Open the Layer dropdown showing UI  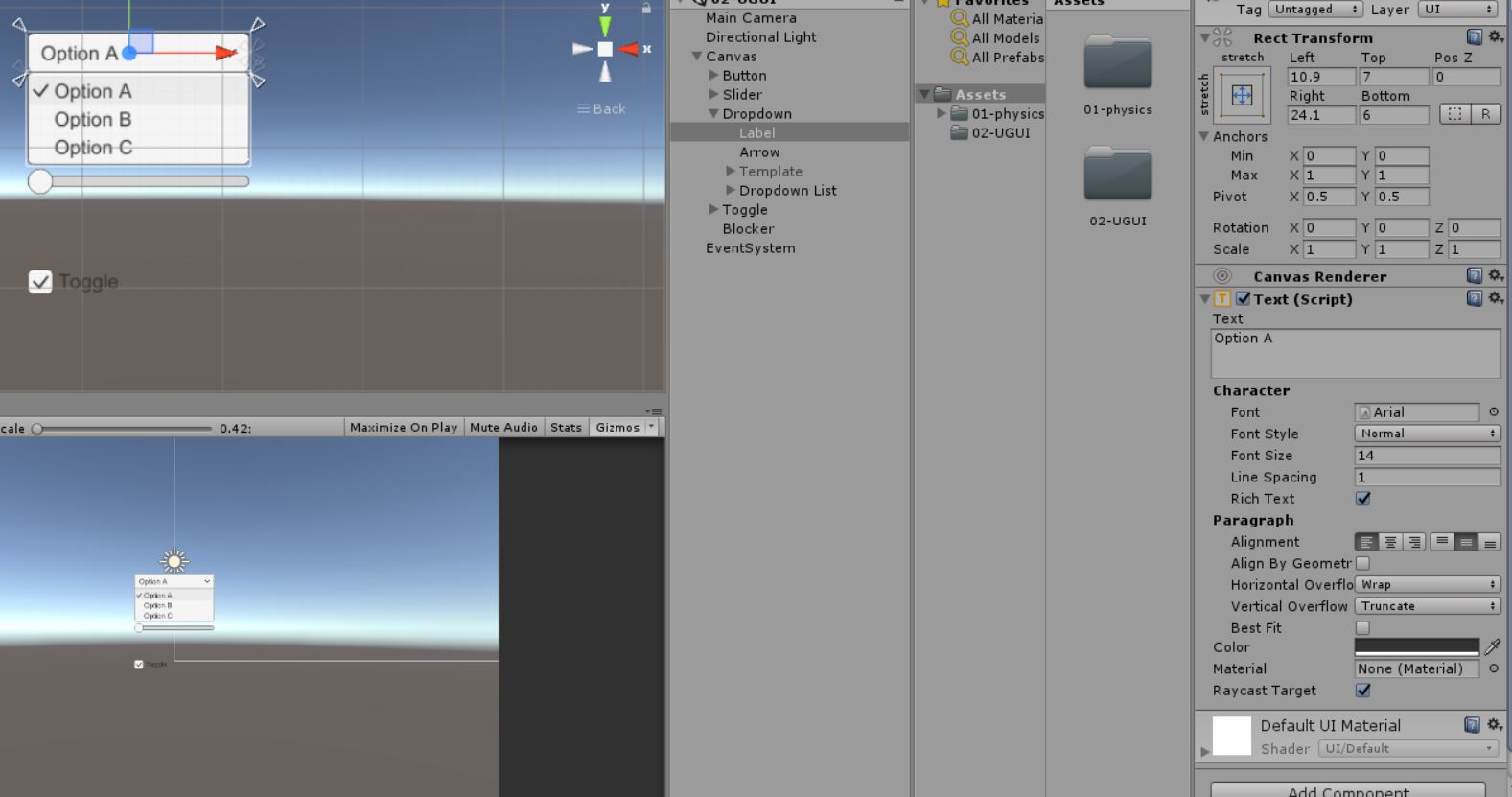tap(1457, 9)
